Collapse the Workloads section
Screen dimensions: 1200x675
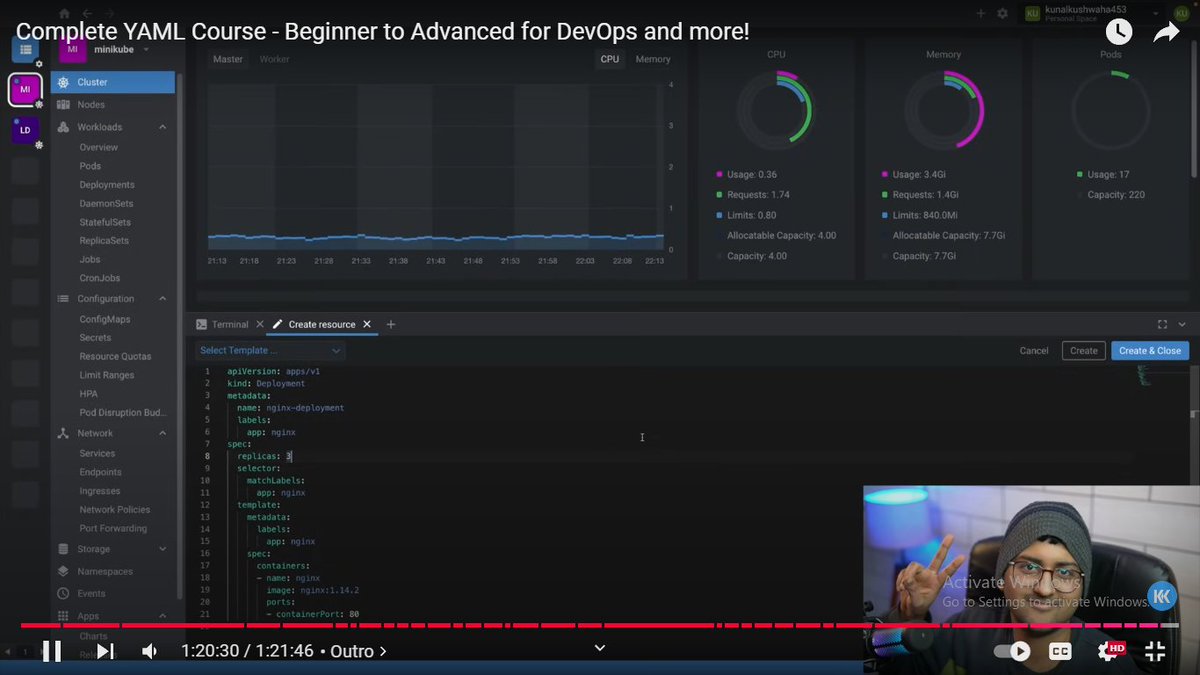(x=163, y=127)
